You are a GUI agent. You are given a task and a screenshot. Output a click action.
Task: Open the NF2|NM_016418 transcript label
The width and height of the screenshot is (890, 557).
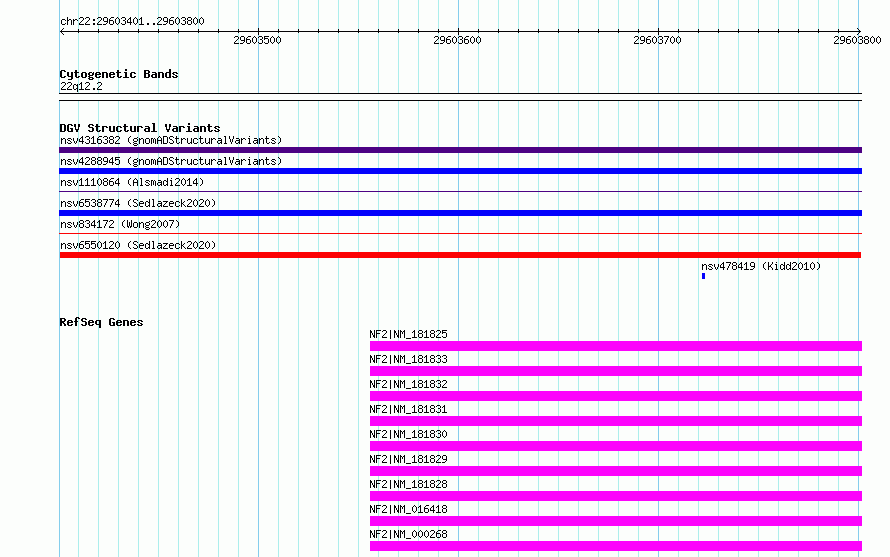pyautogui.click(x=408, y=509)
